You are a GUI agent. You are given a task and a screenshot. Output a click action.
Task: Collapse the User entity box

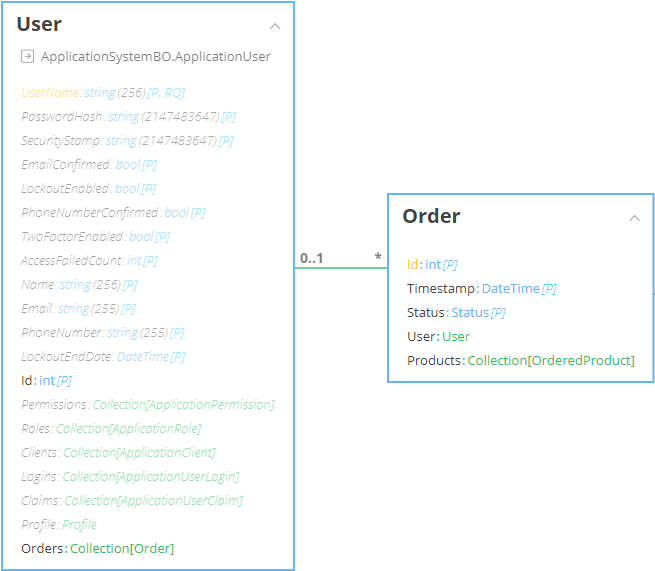click(x=275, y=26)
